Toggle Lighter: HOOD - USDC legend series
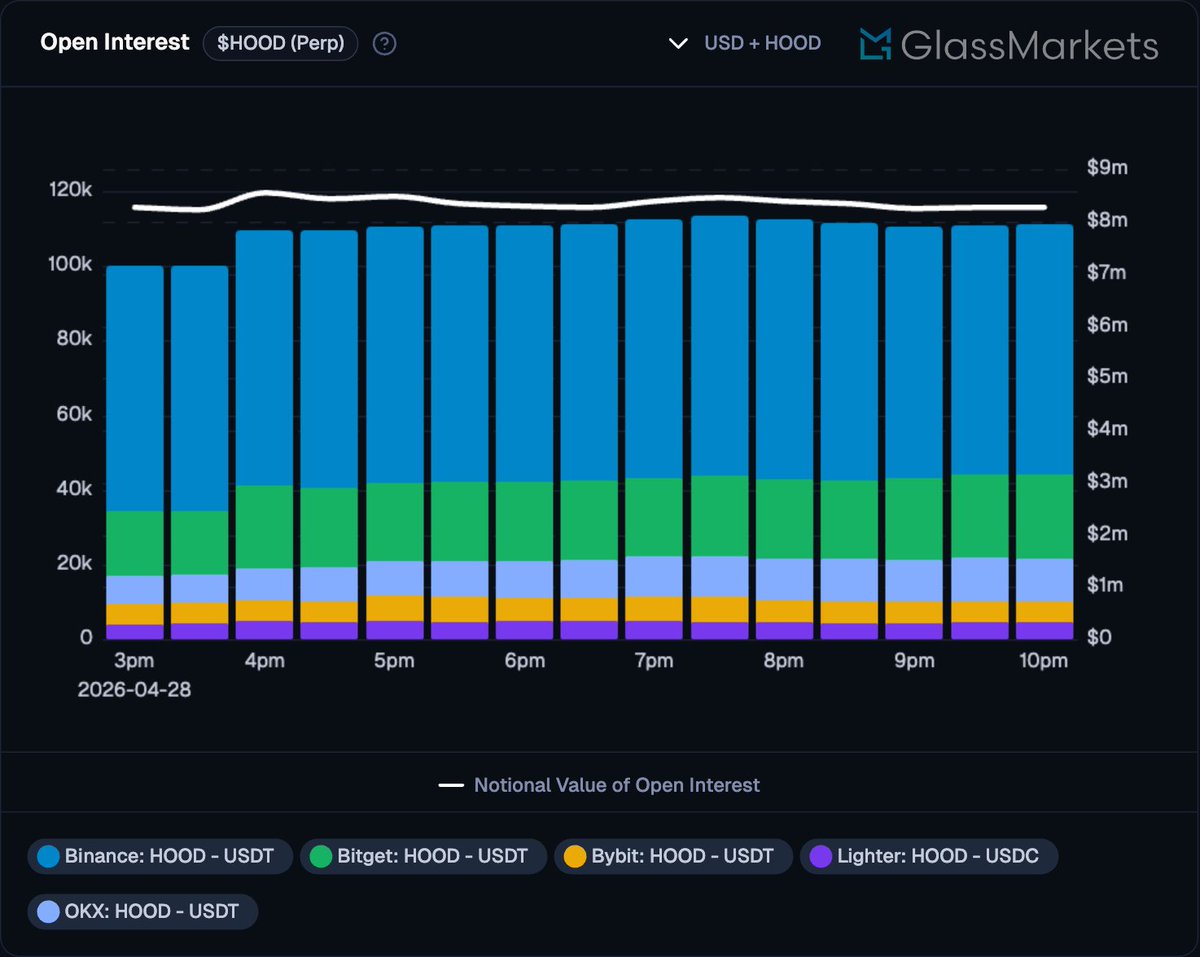The image size is (1200, 957). pyautogui.click(x=929, y=856)
